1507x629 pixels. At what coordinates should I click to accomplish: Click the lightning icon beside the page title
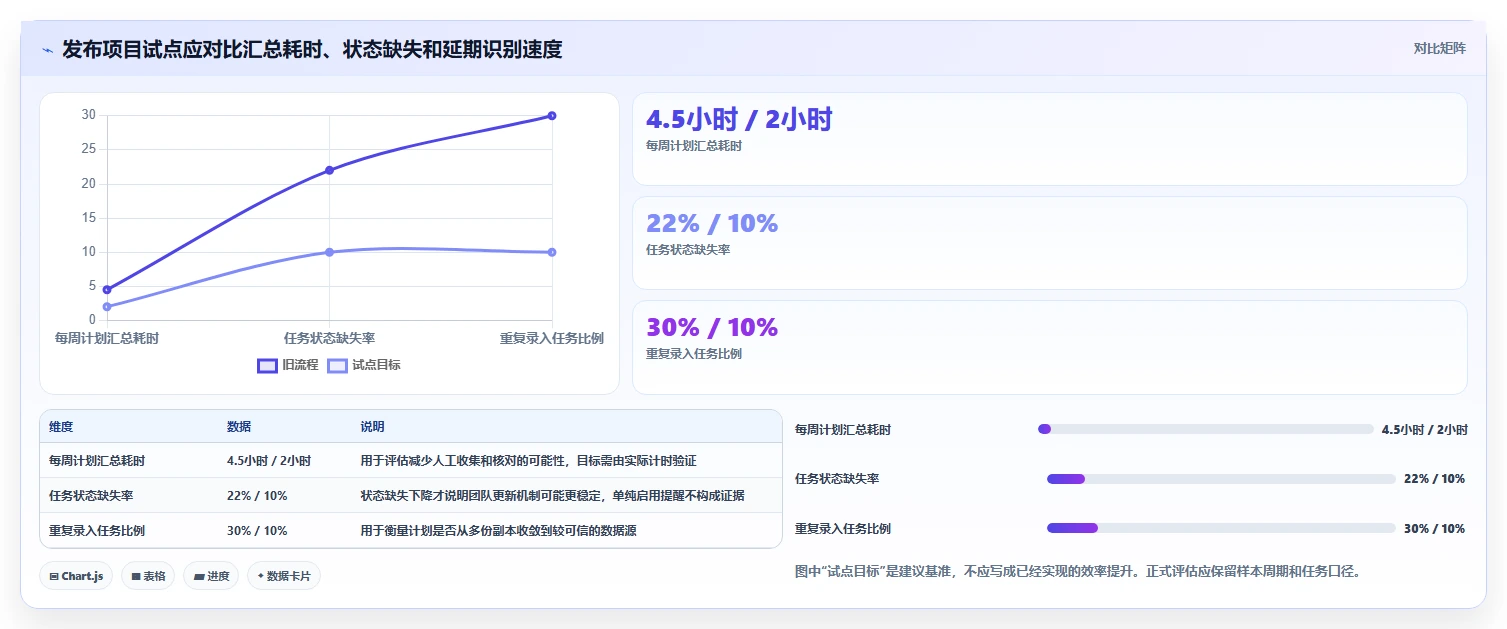47,50
